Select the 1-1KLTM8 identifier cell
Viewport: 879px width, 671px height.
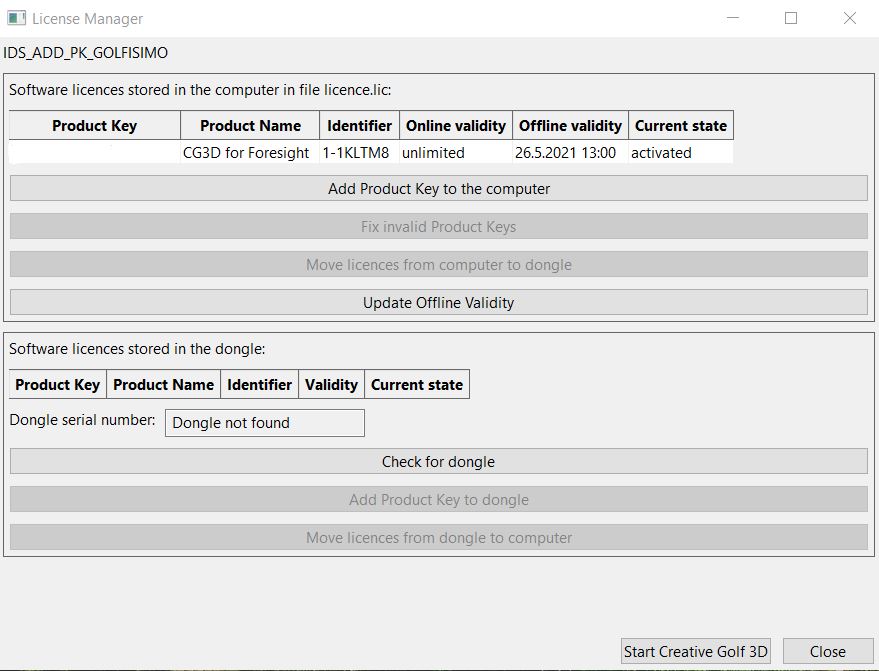click(356, 153)
